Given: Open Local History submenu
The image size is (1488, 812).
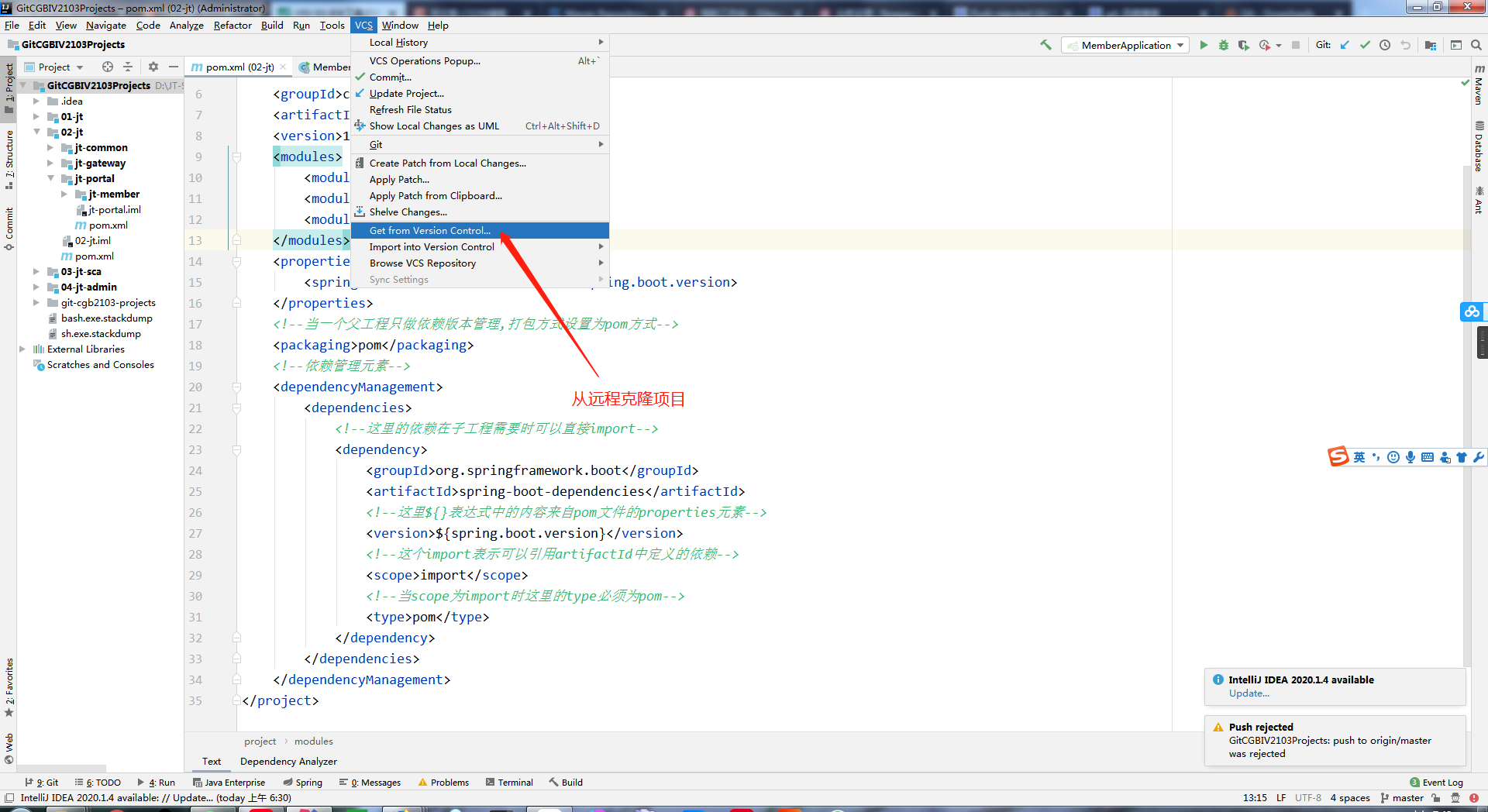Looking at the screenshot, I should [x=480, y=43].
